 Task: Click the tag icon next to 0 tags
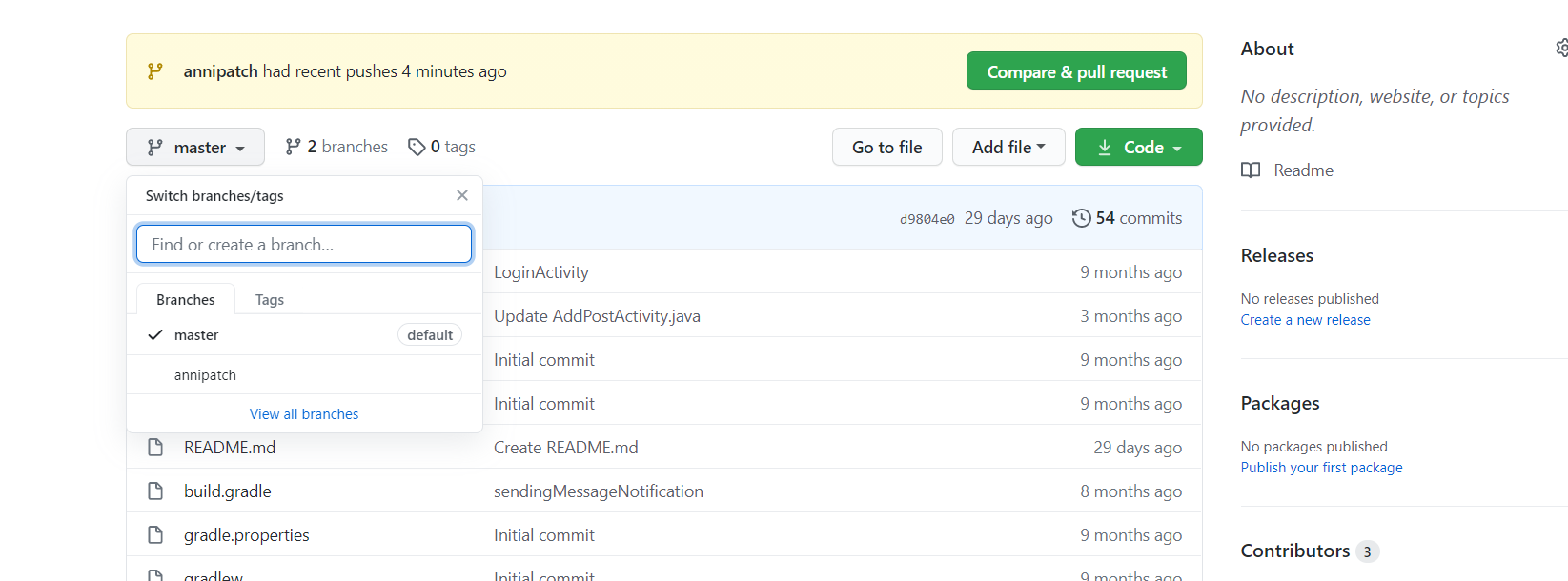(x=417, y=147)
